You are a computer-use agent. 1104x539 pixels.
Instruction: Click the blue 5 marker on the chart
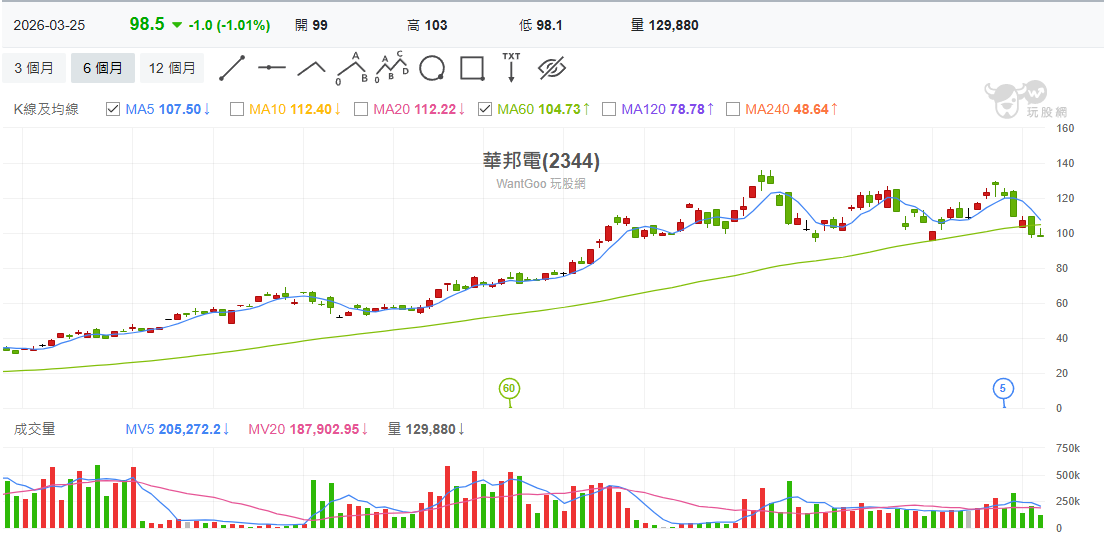(1003, 388)
